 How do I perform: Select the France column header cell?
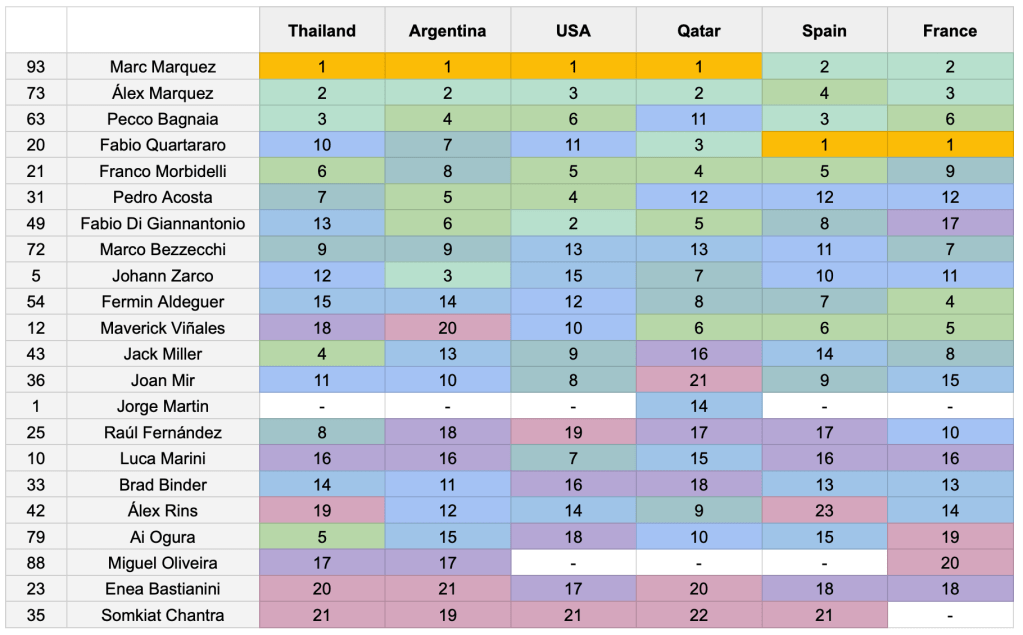tap(949, 31)
